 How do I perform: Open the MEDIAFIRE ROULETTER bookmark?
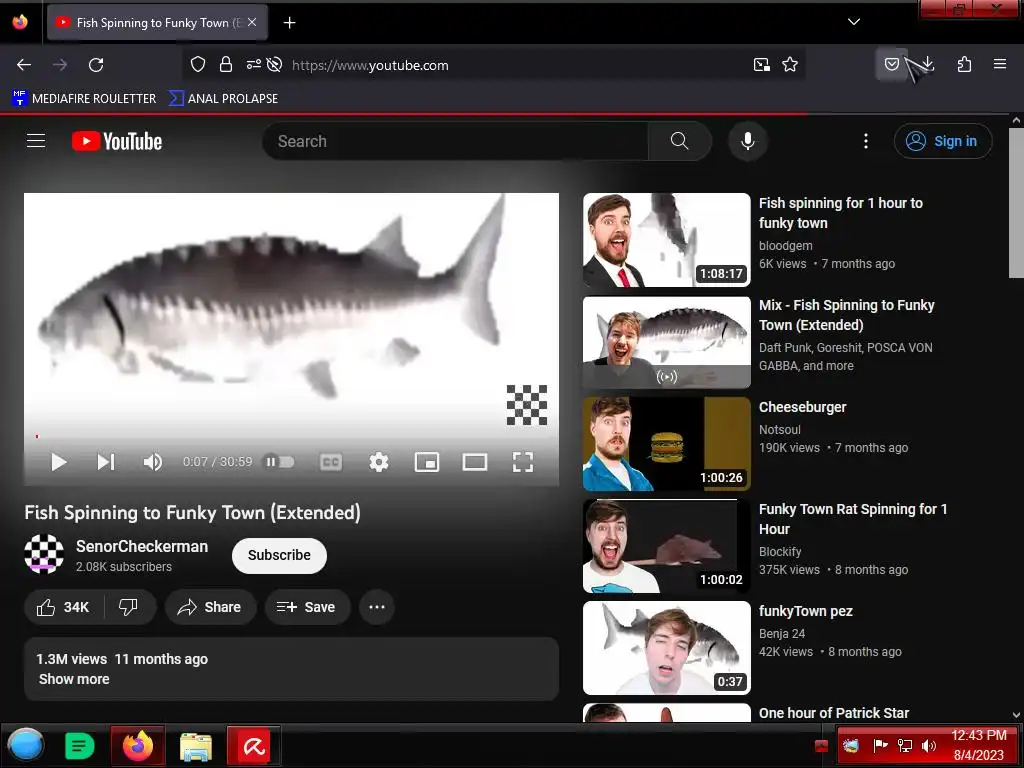[x=84, y=99]
